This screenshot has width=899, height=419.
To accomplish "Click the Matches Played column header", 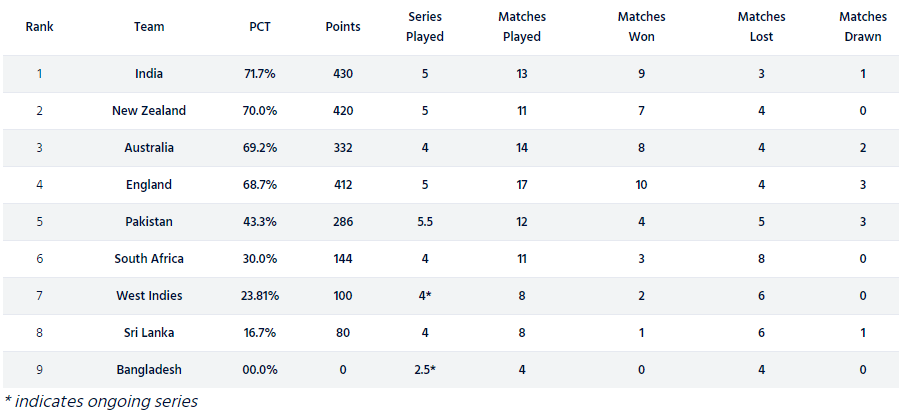I will tap(521, 27).
